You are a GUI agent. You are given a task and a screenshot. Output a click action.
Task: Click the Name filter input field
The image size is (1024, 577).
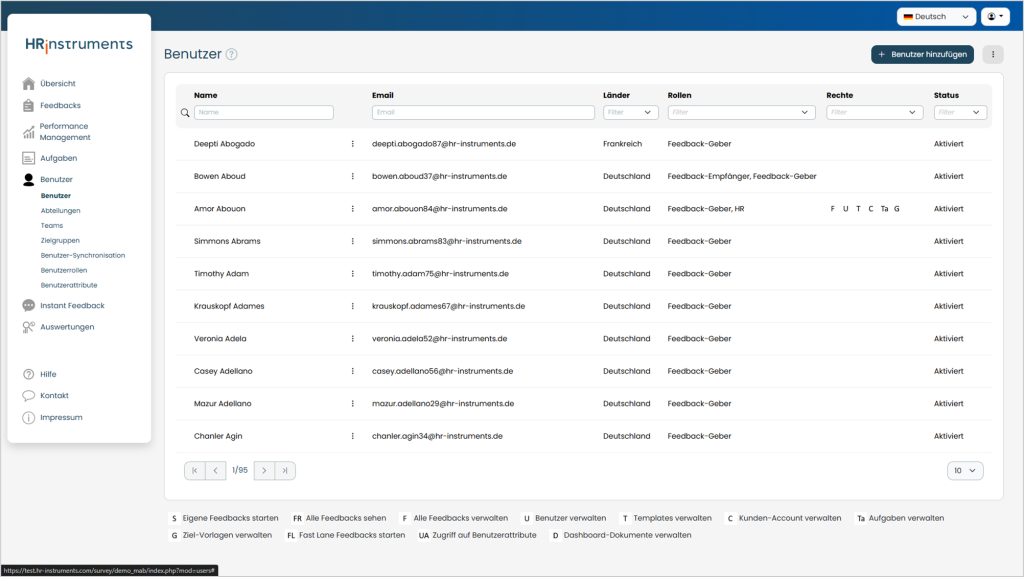(x=264, y=112)
